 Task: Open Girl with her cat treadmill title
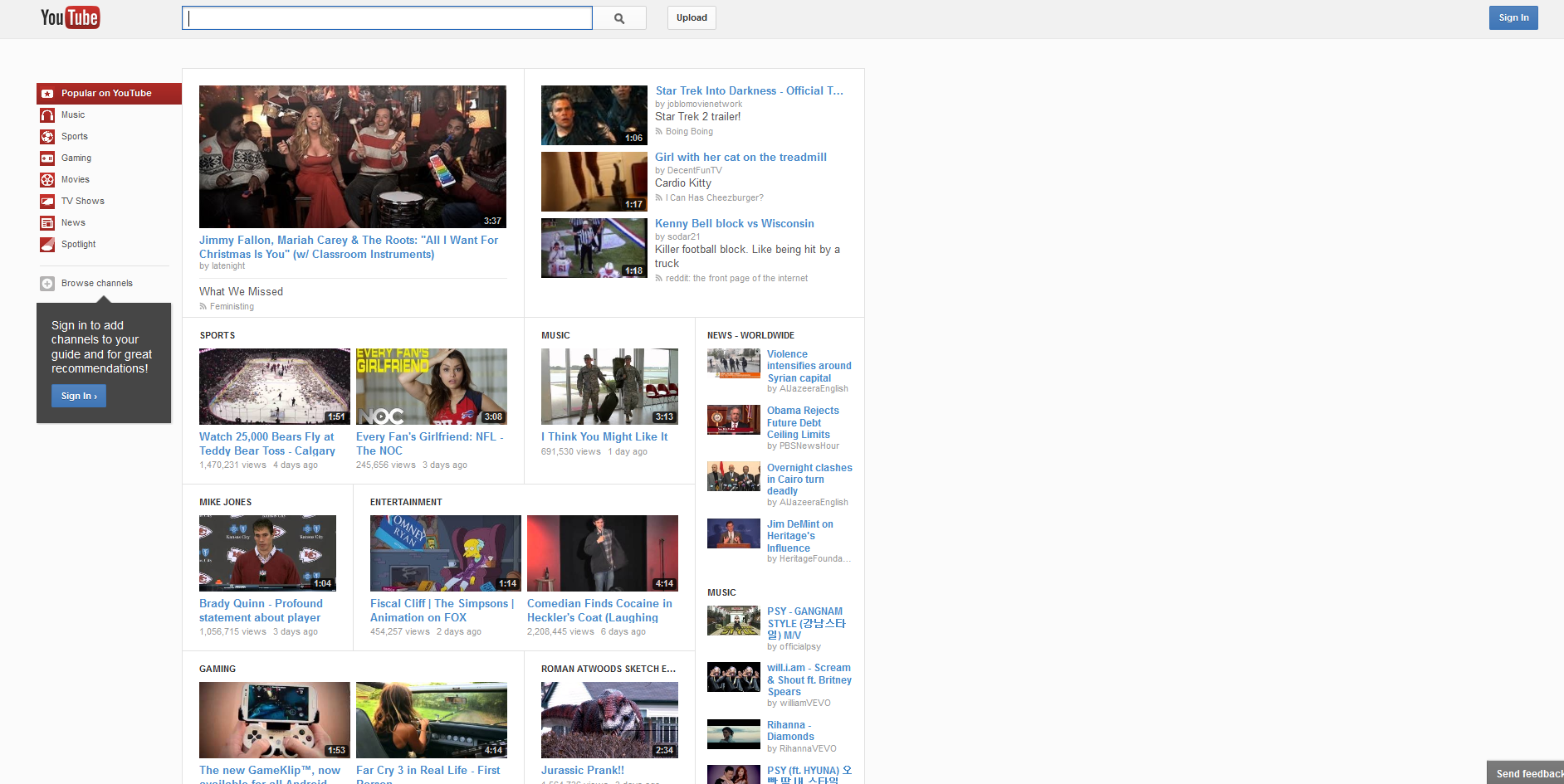point(740,158)
